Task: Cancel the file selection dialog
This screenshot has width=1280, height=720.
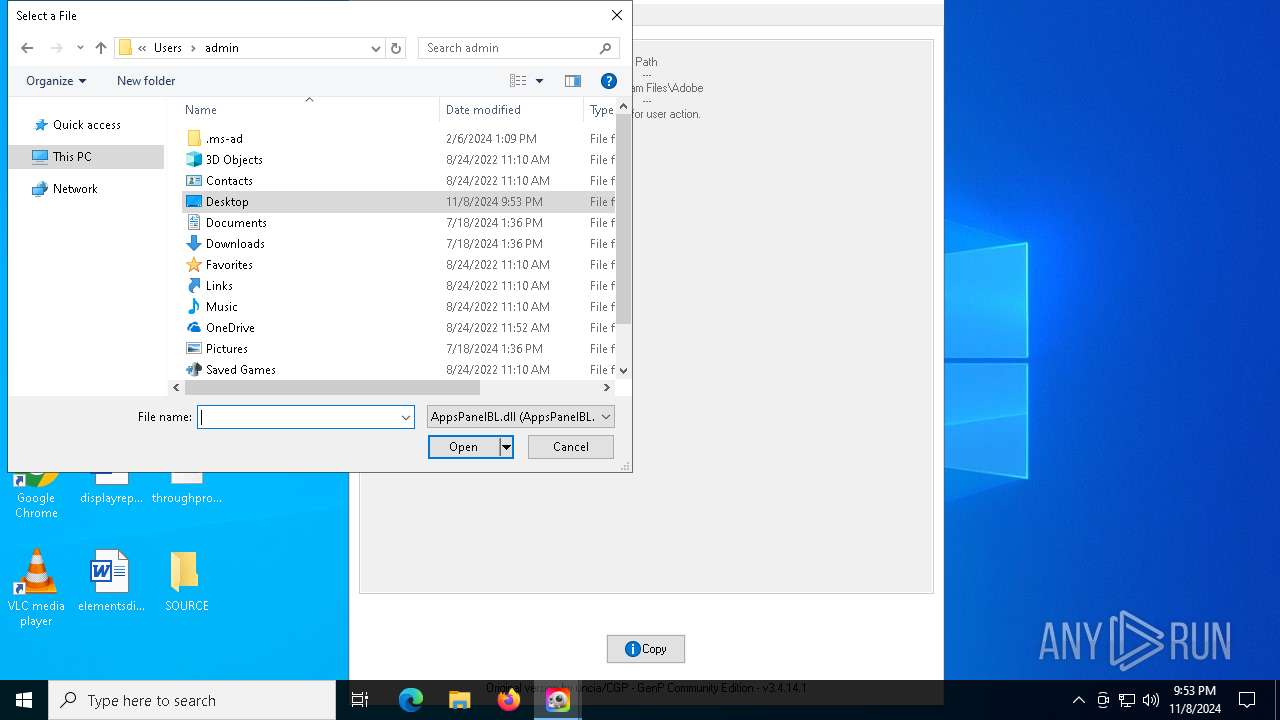Action: (x=571, y=447)
